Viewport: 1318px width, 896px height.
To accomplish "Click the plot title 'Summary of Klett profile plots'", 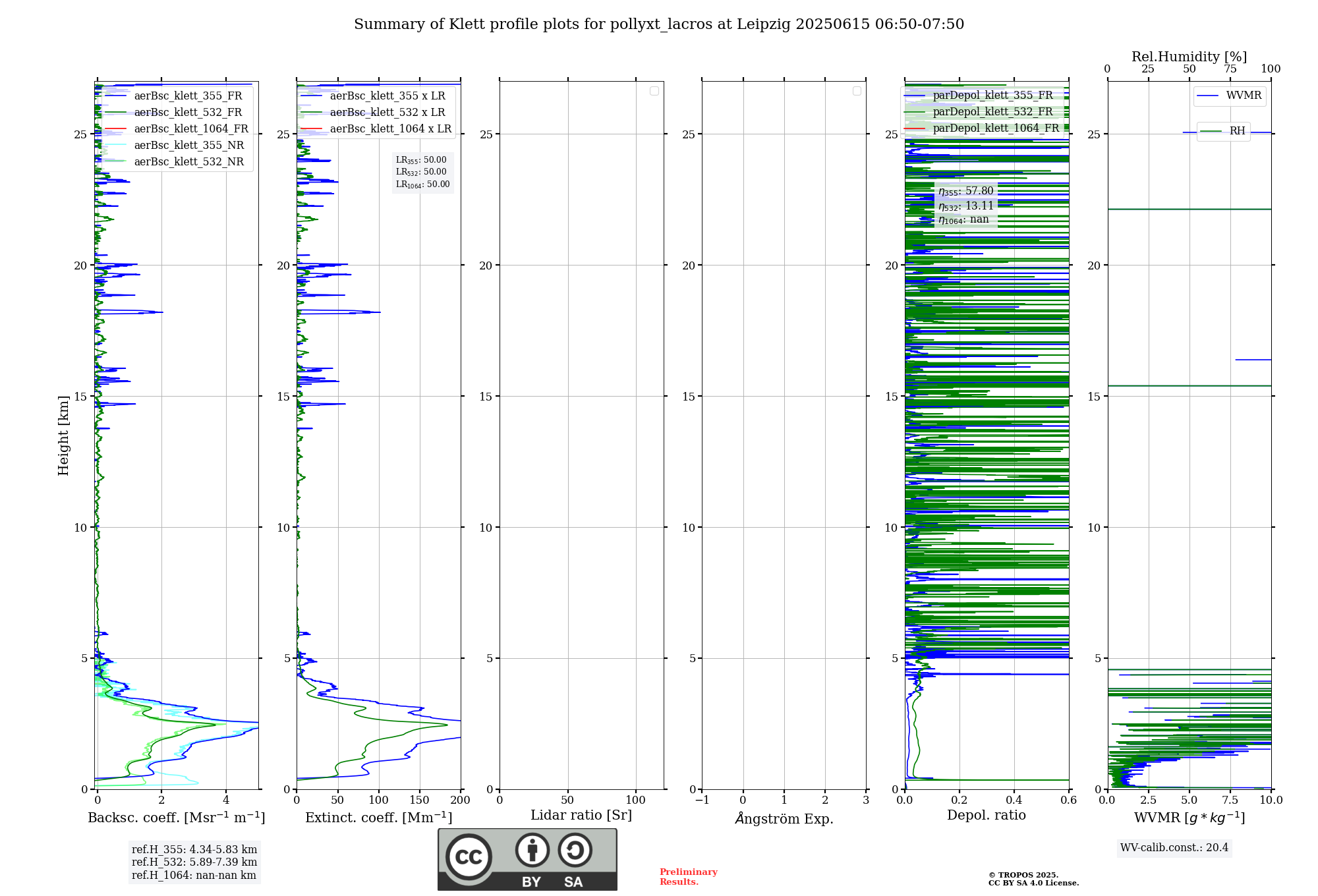I will pyautogui.click(x=659, y=24).
